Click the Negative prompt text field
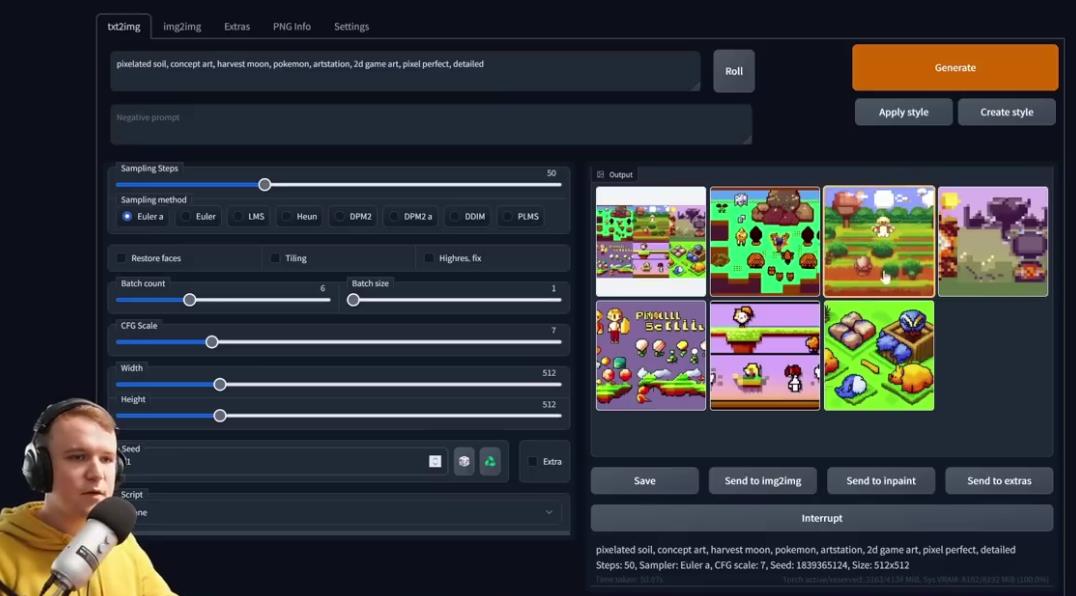 (430, 125)
